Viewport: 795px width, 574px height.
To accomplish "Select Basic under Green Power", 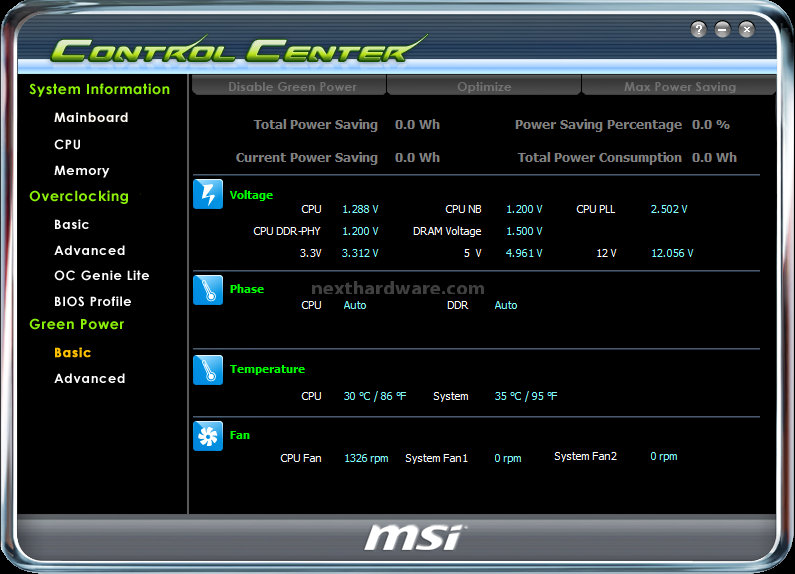I will coord(73,353).
